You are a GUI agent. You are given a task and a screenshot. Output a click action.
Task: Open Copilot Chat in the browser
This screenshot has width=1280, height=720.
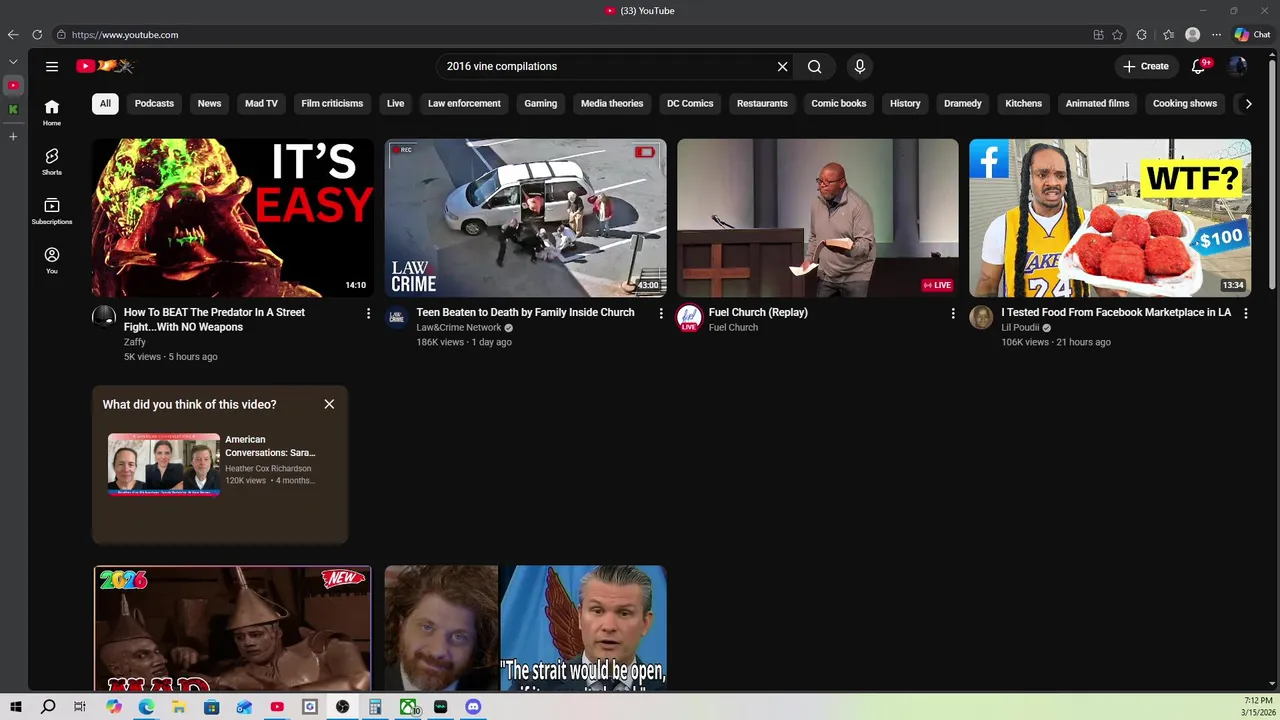click(1252, 34)
